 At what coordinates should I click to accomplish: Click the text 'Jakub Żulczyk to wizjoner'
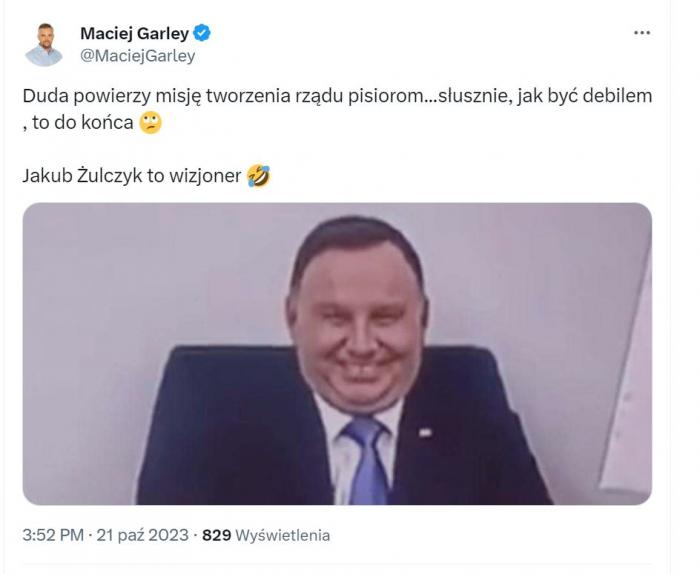[x=132, y=176]
